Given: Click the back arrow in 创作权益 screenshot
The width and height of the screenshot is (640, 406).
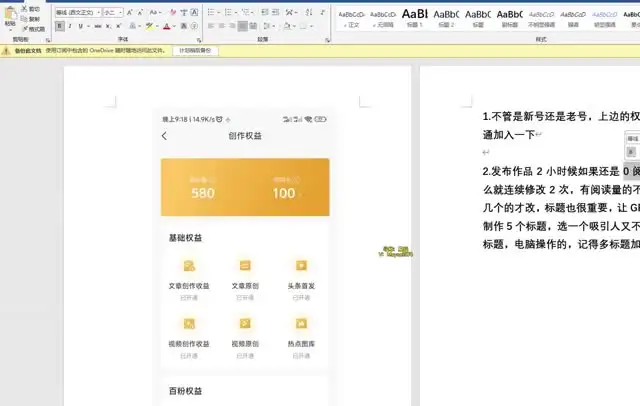Looking at the screenshot, I should pos(165,136).
